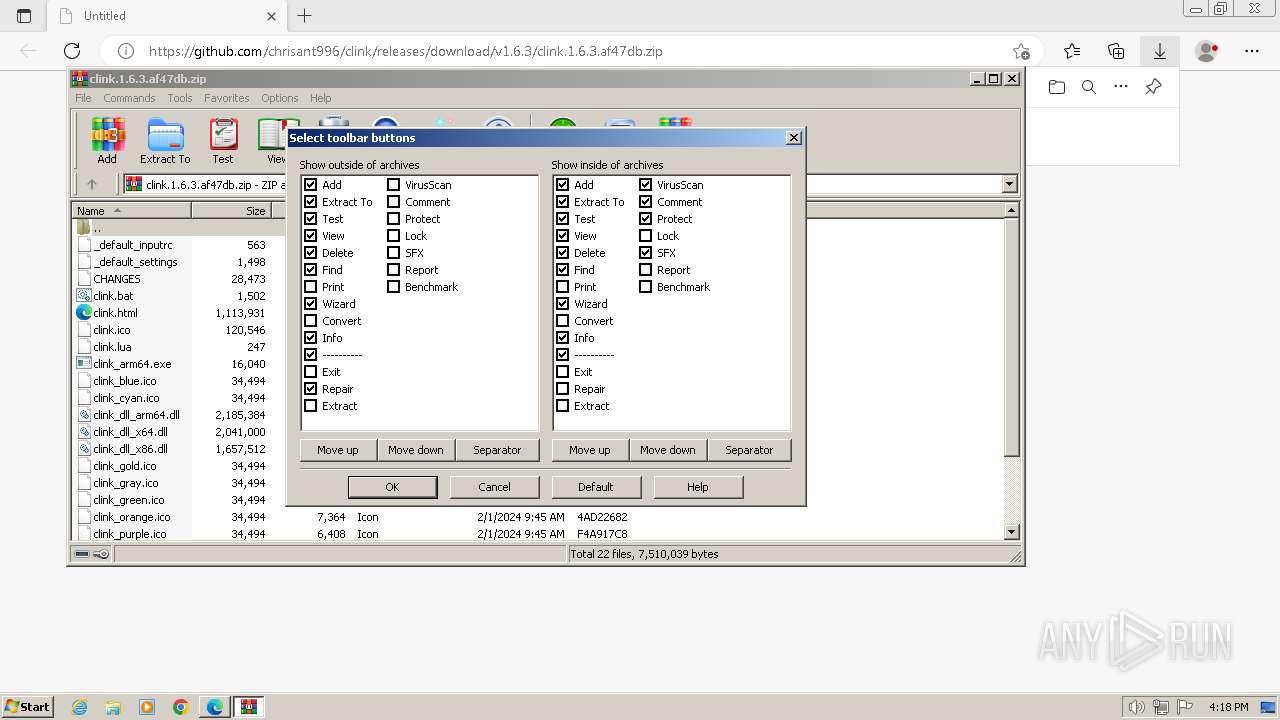
Task: Open the File menu
Action: [x=83, y=98]
